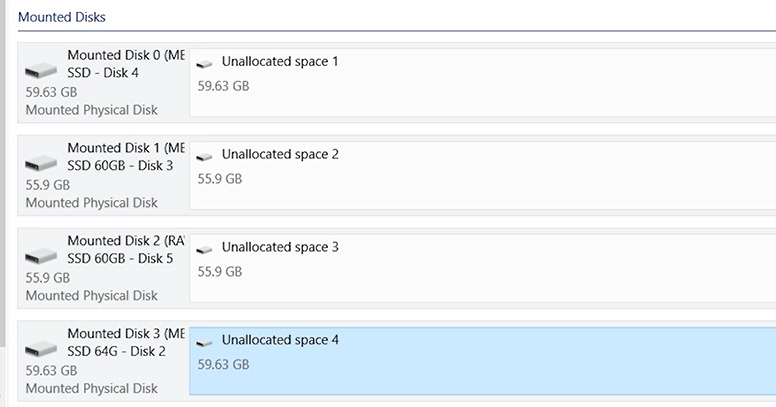This screenshot has width=776, height=407.
Task: Click the Mounted Disk 0 drive icon
Action: (41, 70)
